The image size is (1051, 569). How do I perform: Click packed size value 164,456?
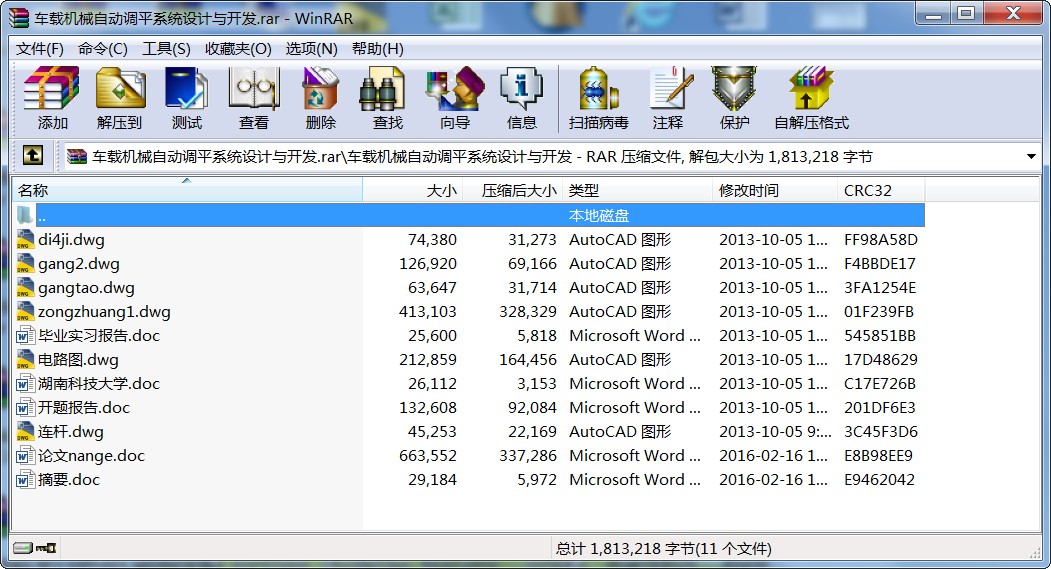click(528, 360)
